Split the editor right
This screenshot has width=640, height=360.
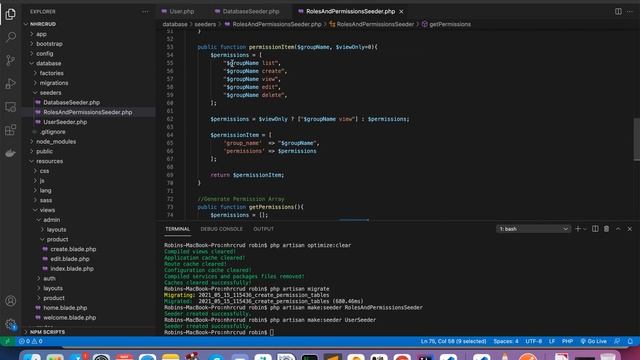tap(618, 11)
